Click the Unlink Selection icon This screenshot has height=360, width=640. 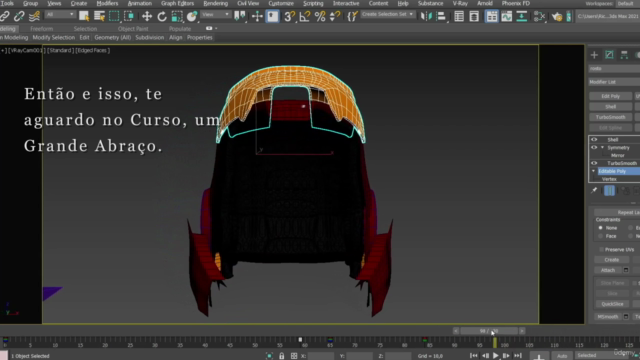[x=19, y=16]
